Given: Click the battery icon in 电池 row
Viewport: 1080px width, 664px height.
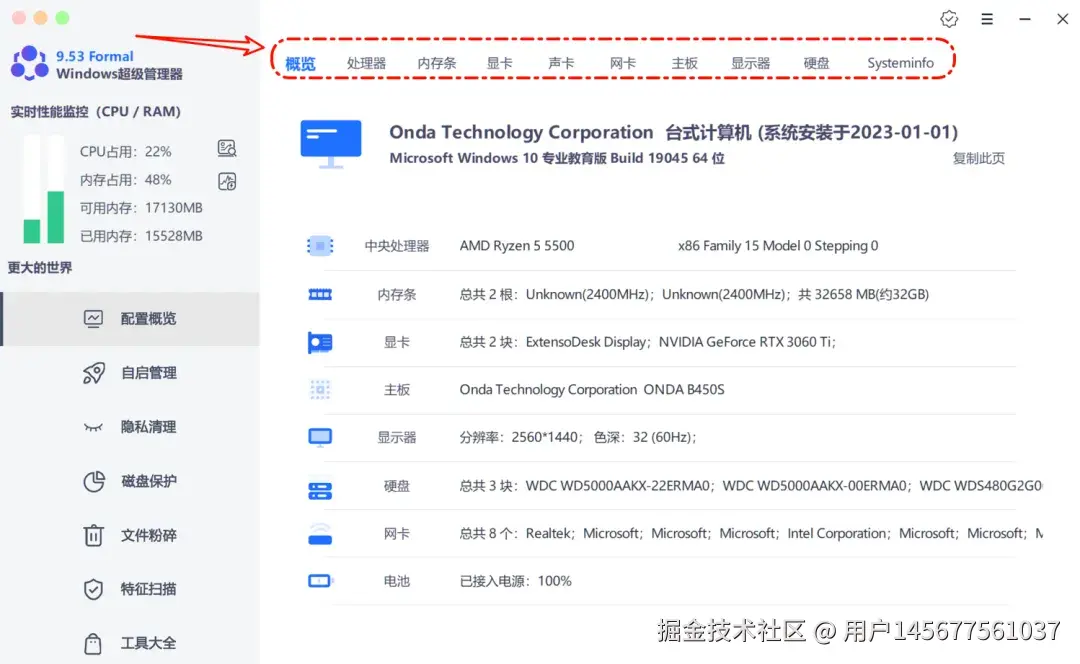Looking at the screenshot, I should [320, 581].
